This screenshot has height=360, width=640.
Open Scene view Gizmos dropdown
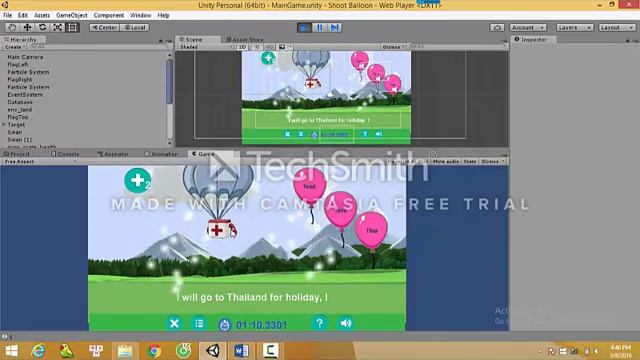tap(393, 47)
